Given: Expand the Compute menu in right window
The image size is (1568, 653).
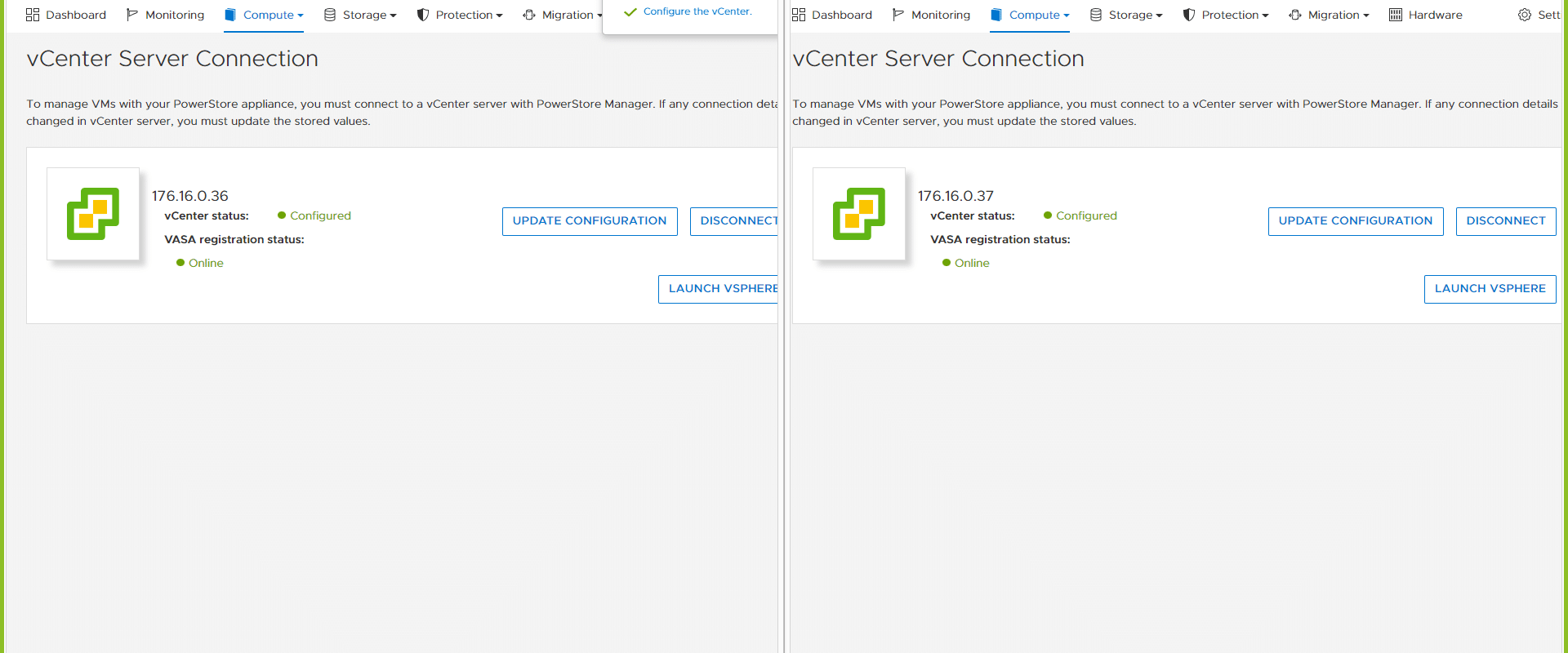Looking at the screenshot, I should click(1030, 15).
